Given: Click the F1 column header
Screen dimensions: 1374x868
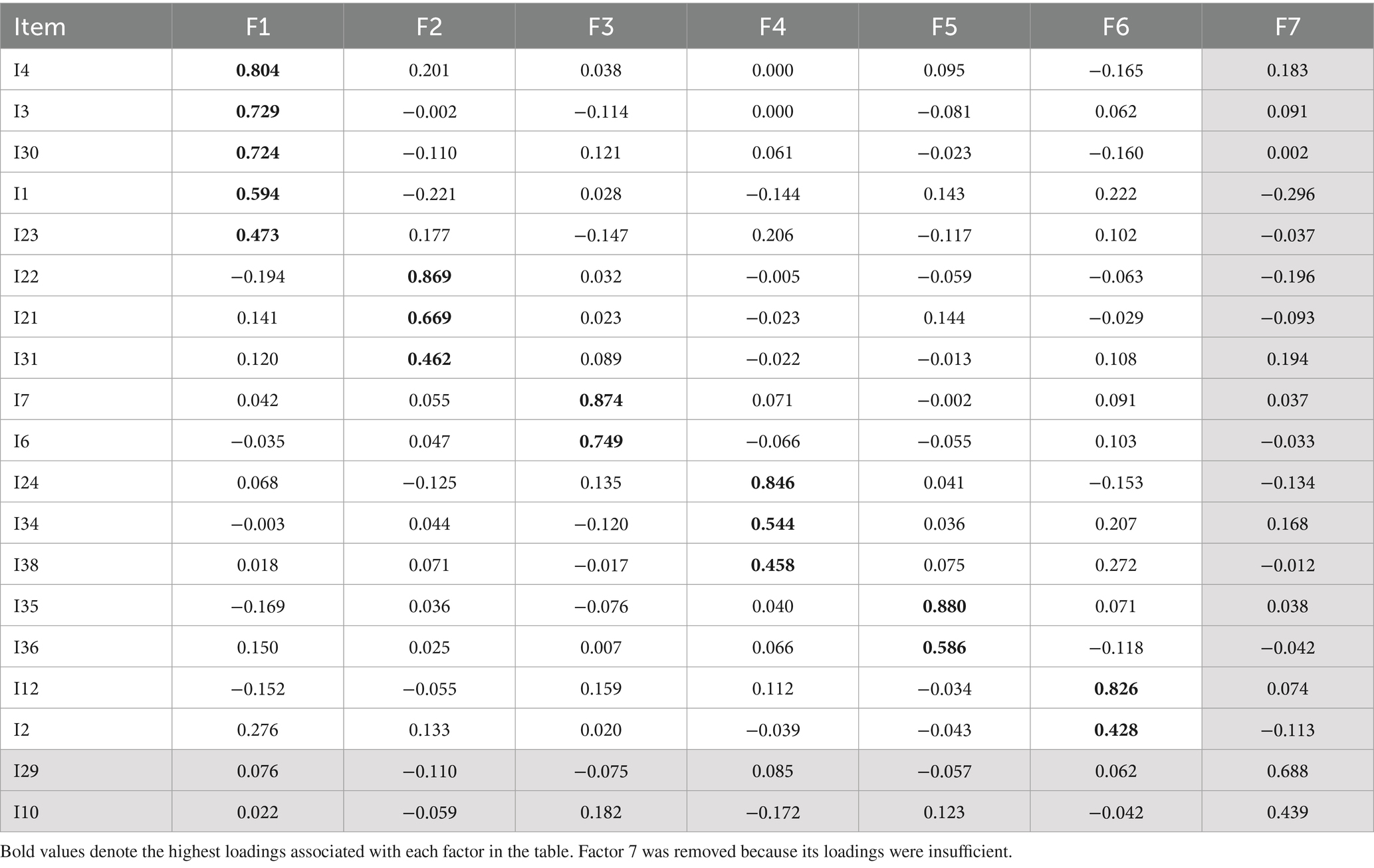Looking at the screenshot, I should tap(258, 27).
